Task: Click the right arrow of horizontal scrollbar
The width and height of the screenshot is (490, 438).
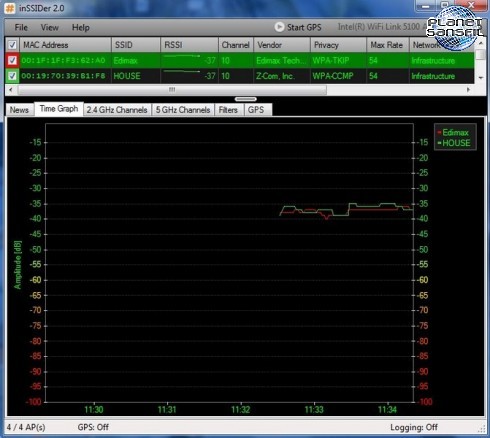Action: (468, 90)
